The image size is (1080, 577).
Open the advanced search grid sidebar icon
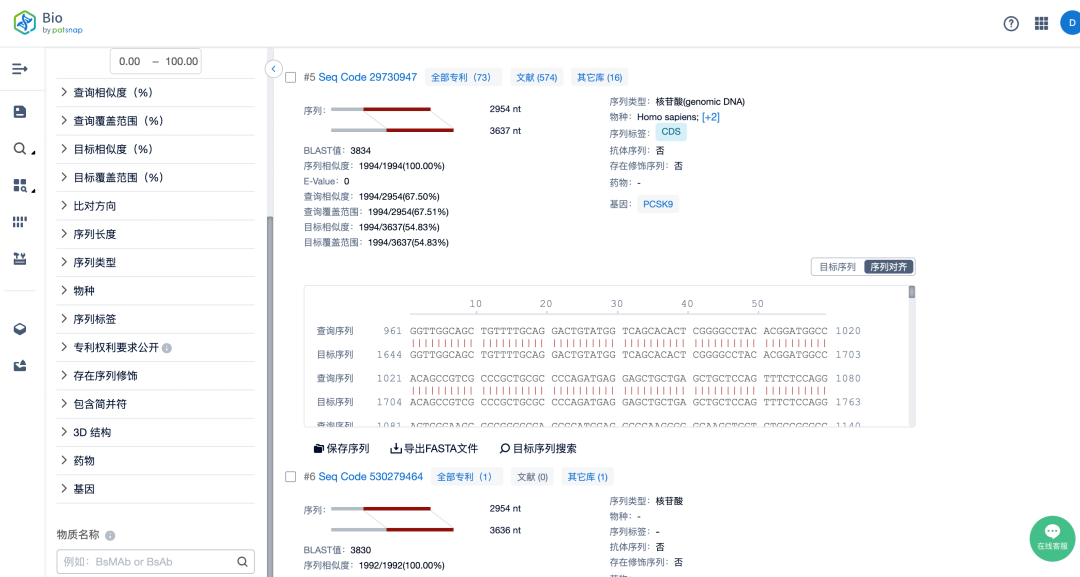pyautogui.click(x=21, y=185)
